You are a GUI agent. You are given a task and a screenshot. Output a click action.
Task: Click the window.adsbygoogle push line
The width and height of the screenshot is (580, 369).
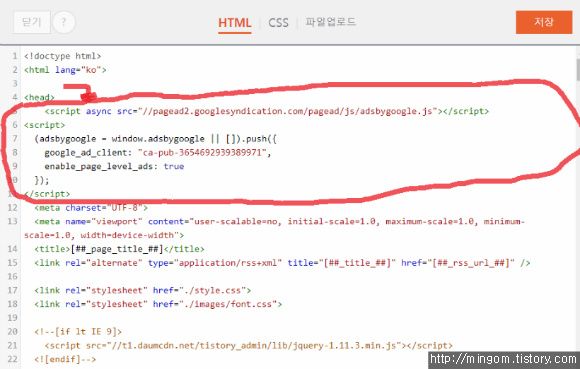point(156,139)
